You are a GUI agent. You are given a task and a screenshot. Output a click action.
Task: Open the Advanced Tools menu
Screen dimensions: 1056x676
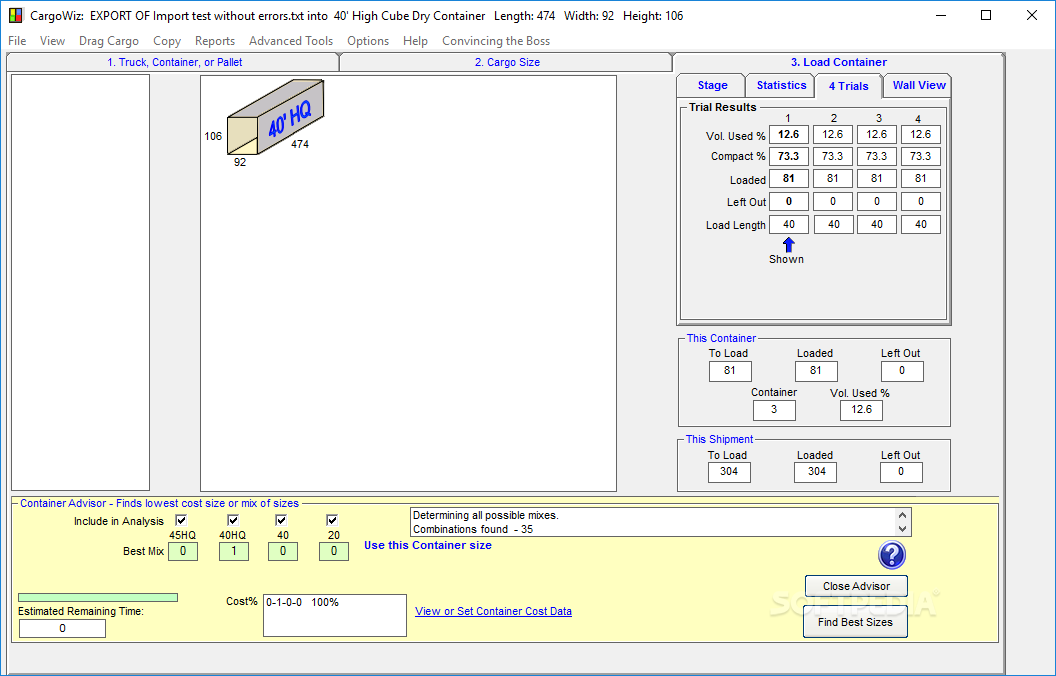coord(291,41)
